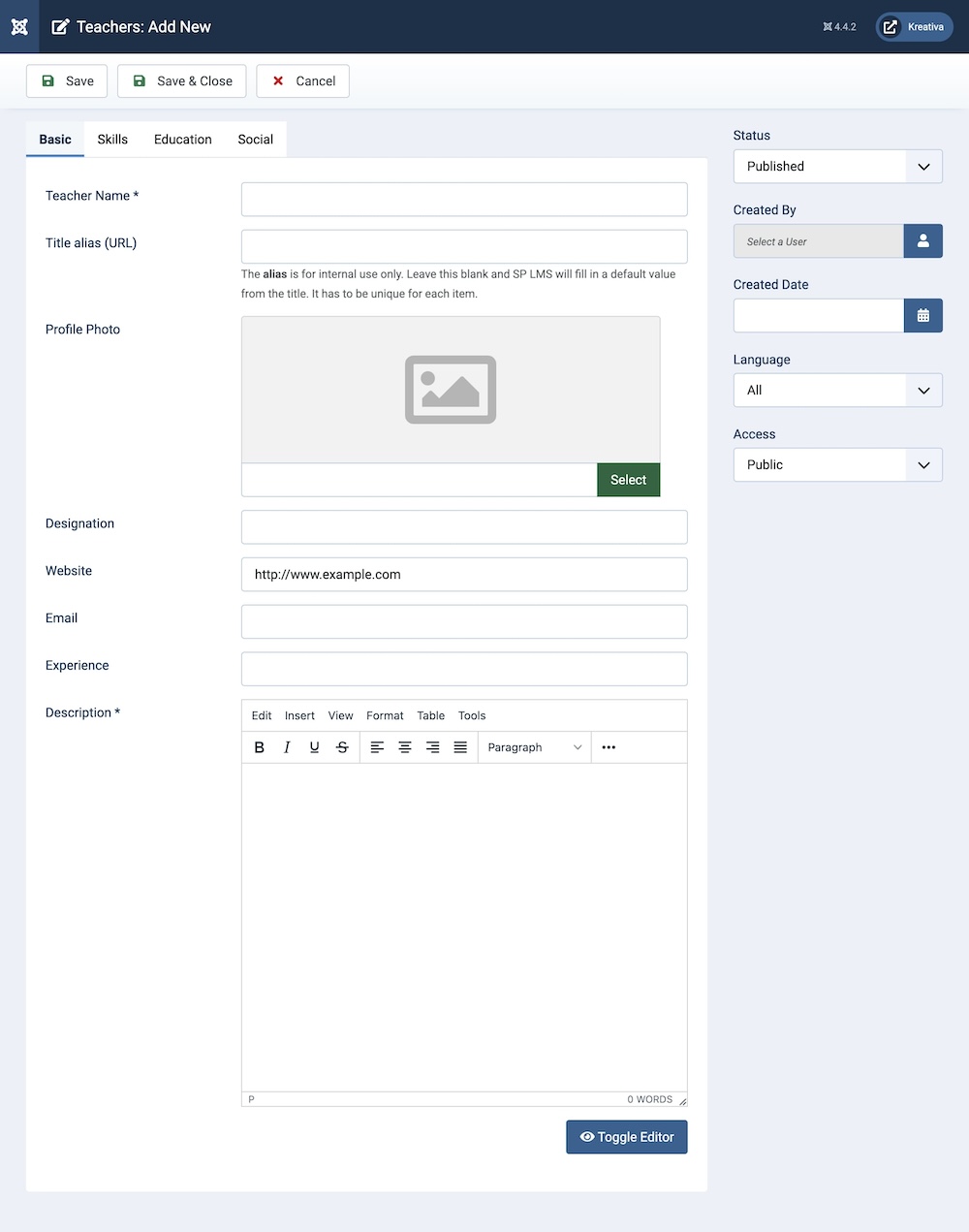Click the Teacher Name input field
This screenshot has width=969, height=1232.
click(x=464, y=200)
